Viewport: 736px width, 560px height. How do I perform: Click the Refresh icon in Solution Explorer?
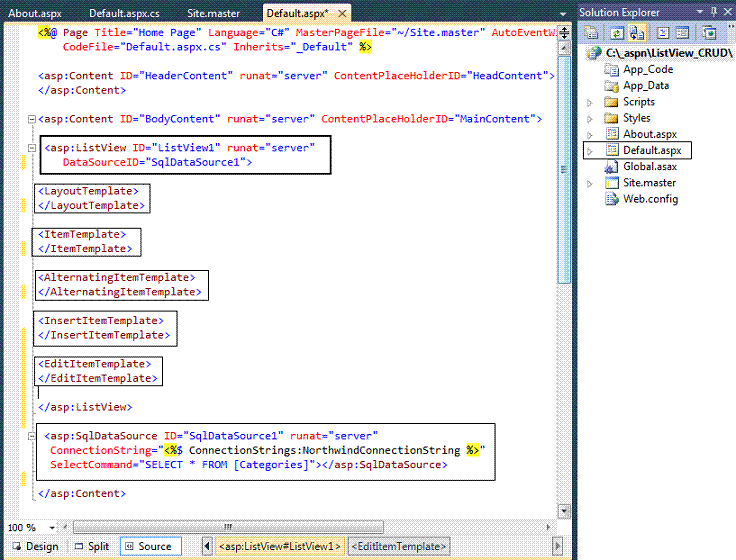pyautogui.click(x=616, y=33)
